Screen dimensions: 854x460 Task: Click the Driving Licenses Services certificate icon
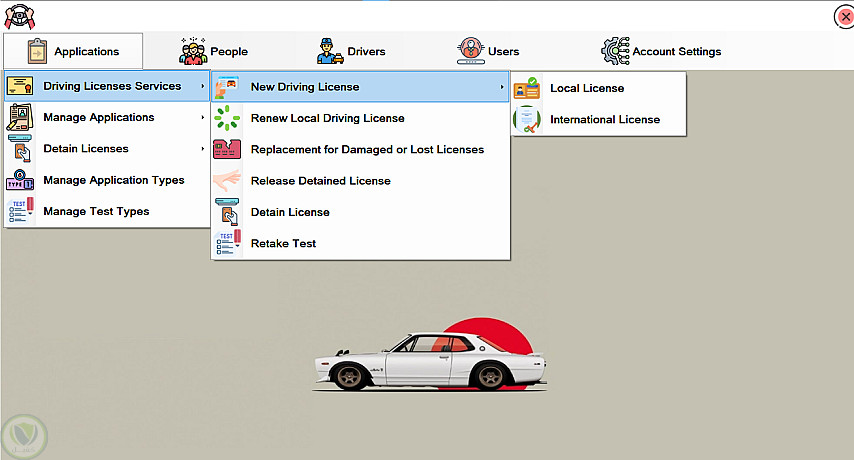20,85
